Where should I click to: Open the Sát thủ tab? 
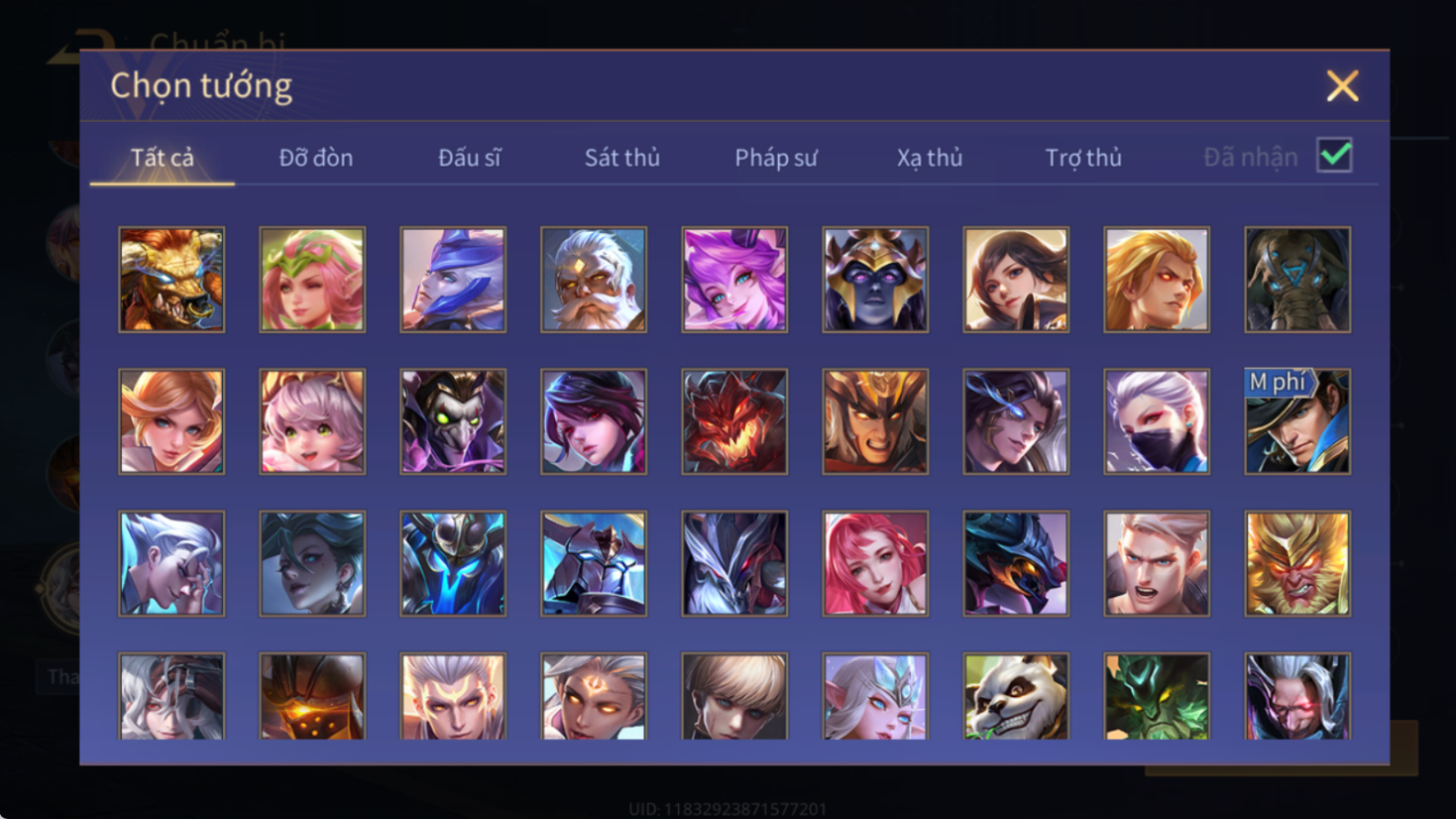[x=621, y=158]
